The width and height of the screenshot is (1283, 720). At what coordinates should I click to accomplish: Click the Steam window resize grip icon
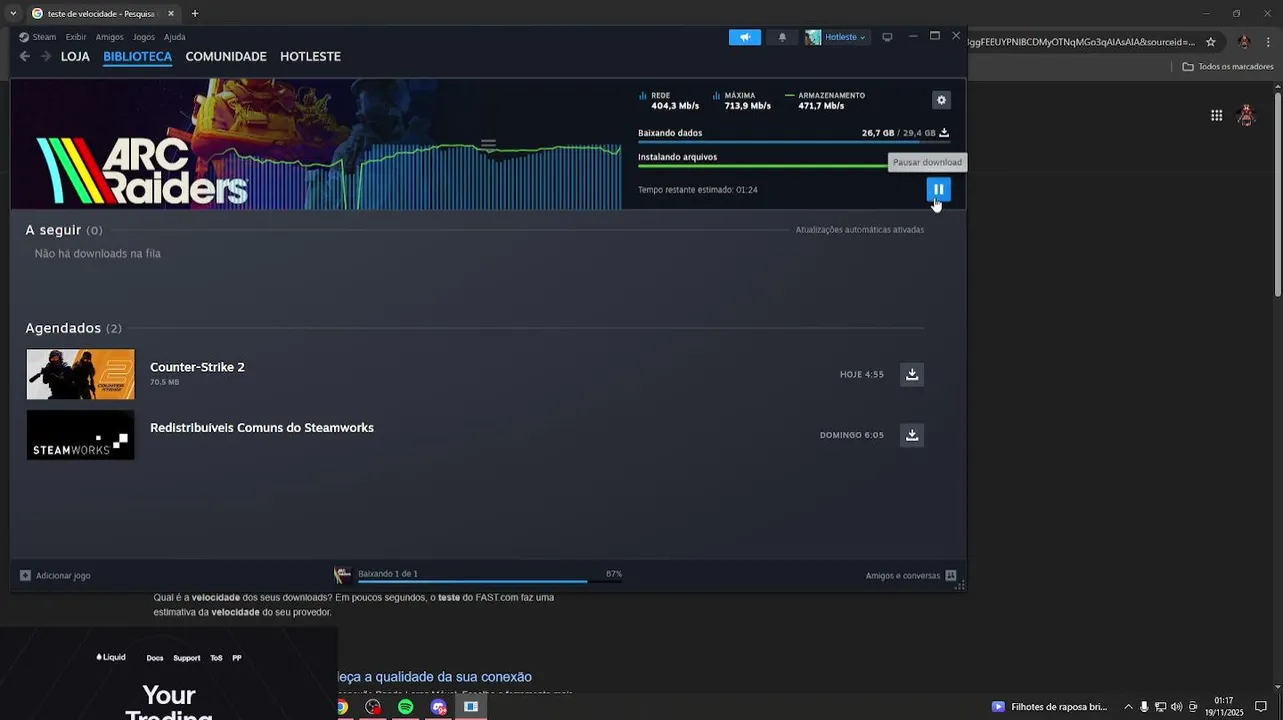pos(959,586)
